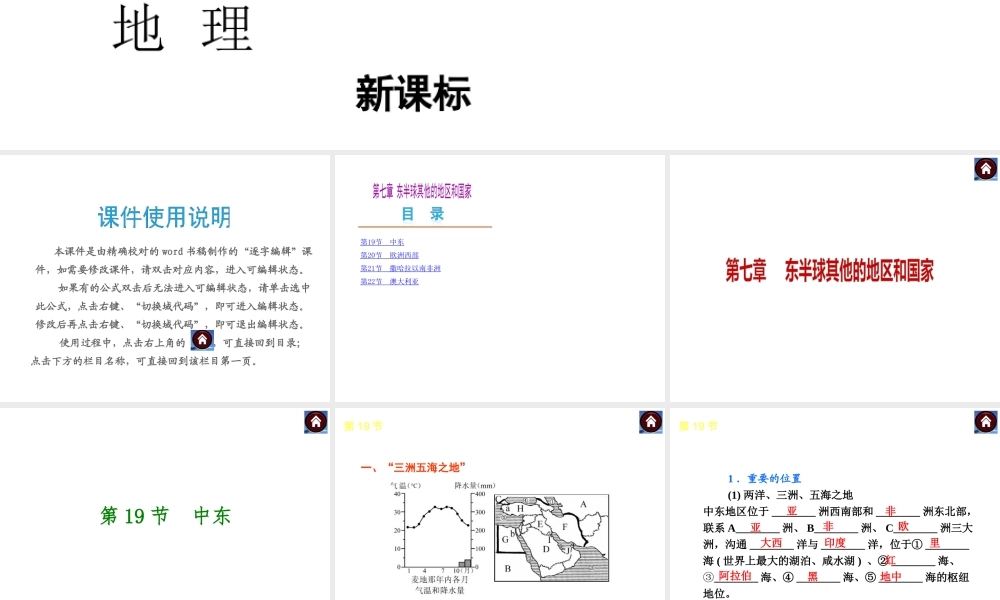Click home icon on 第19节 中东 slide
The height and width of the screenshot is (600, 1000).
coord(316,422)
